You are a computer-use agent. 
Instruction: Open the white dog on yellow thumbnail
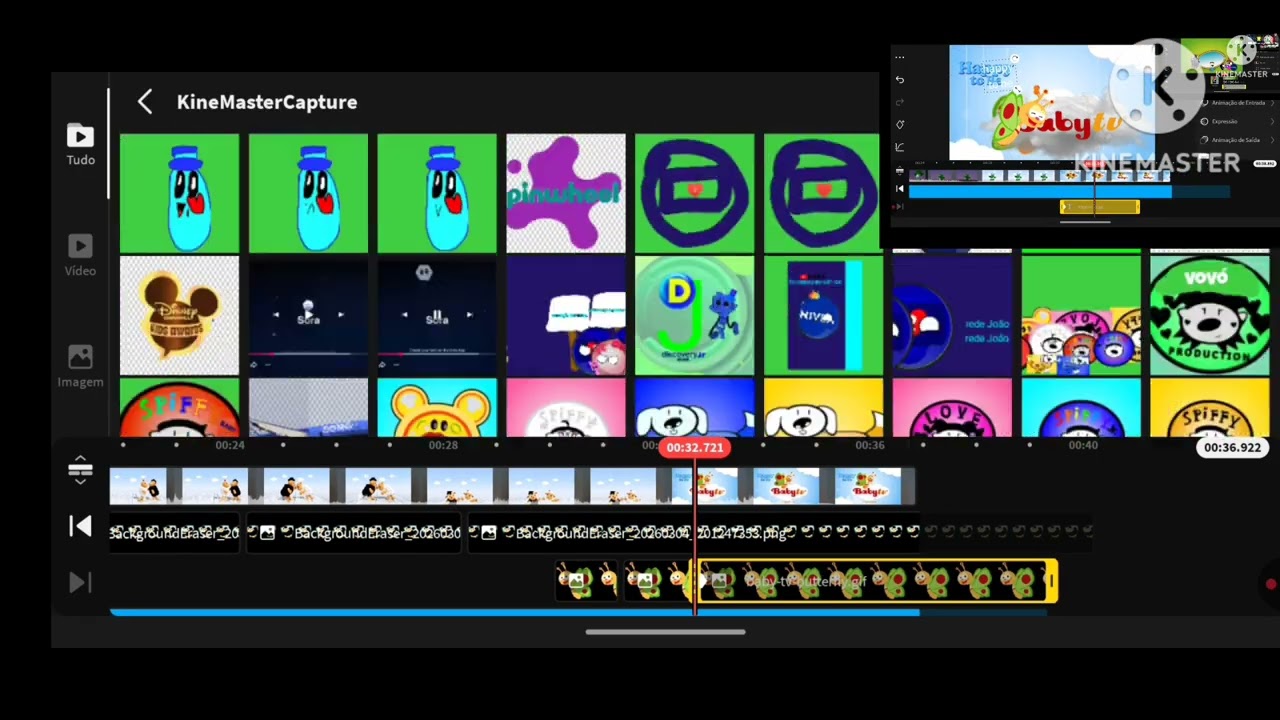pyautogui.click(x=823, y=408)
